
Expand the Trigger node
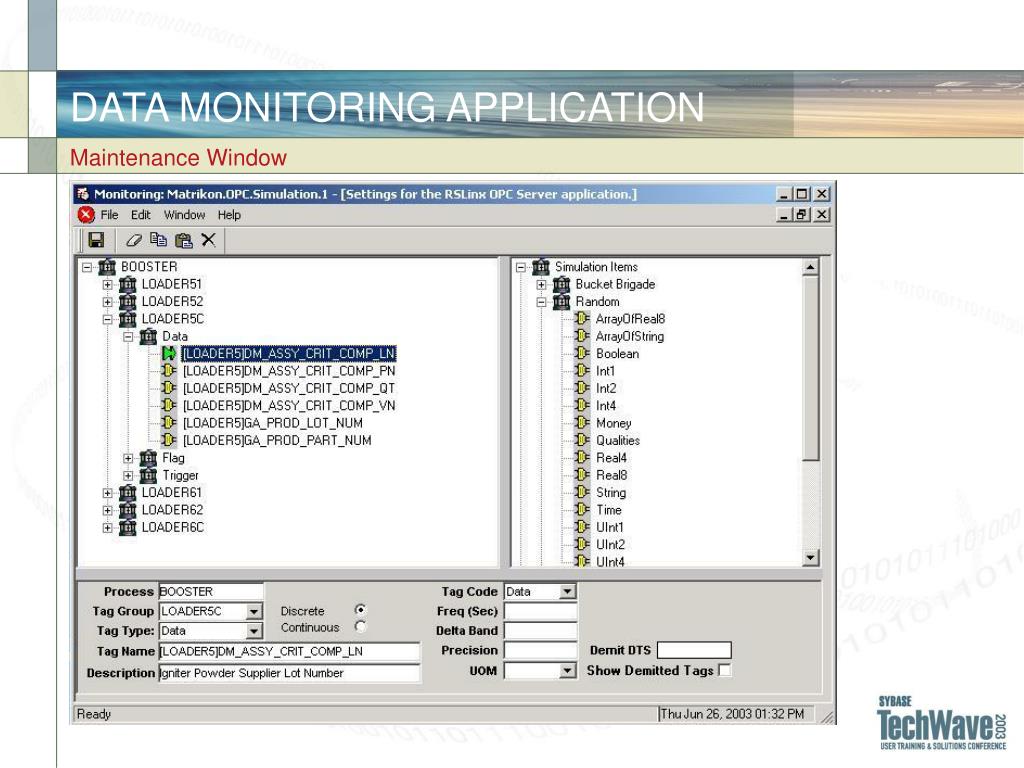pyautogui.click(x=129, y=476)
